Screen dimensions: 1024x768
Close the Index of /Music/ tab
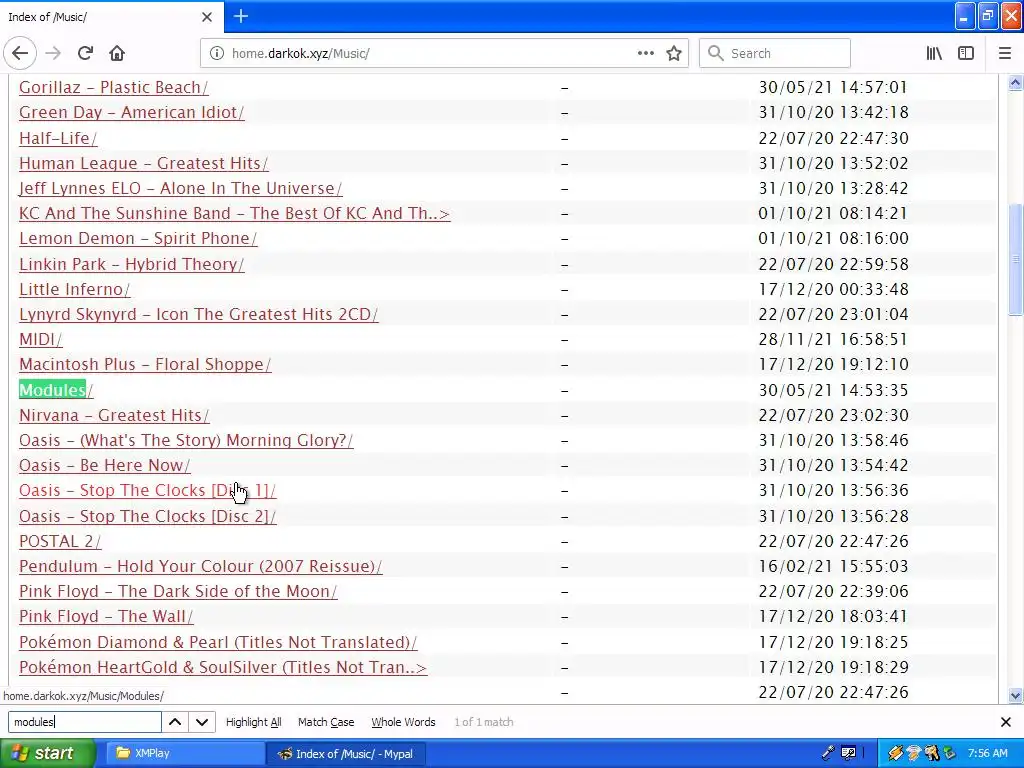click(206, 17)
